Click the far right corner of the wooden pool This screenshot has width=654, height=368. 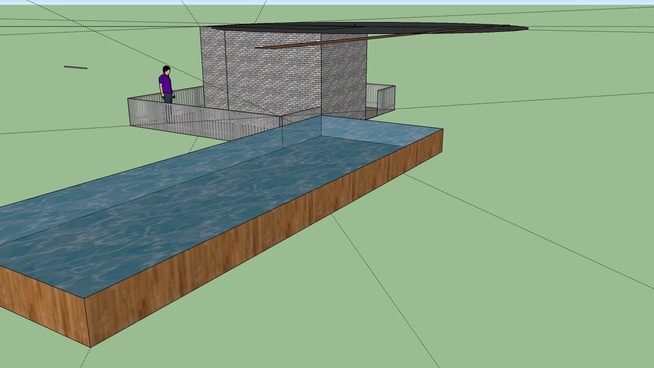coord(442,130)
